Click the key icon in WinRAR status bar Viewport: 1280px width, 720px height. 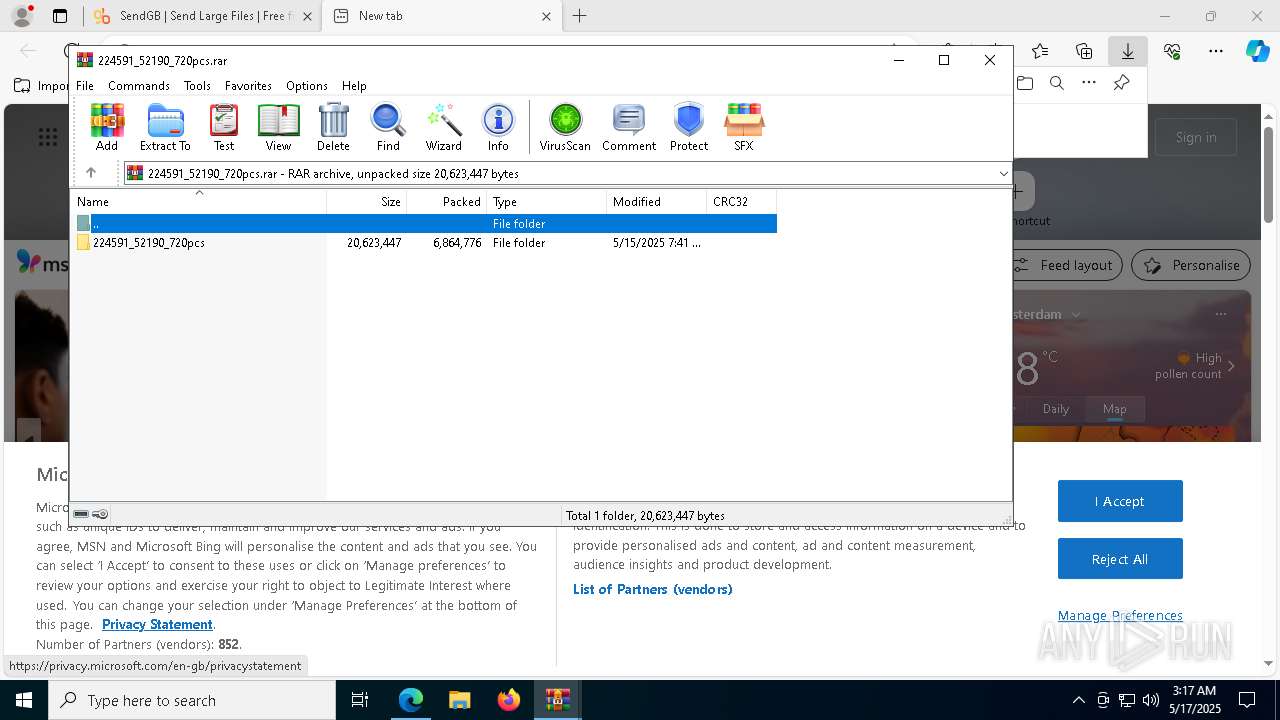click(x=100, y=514)
